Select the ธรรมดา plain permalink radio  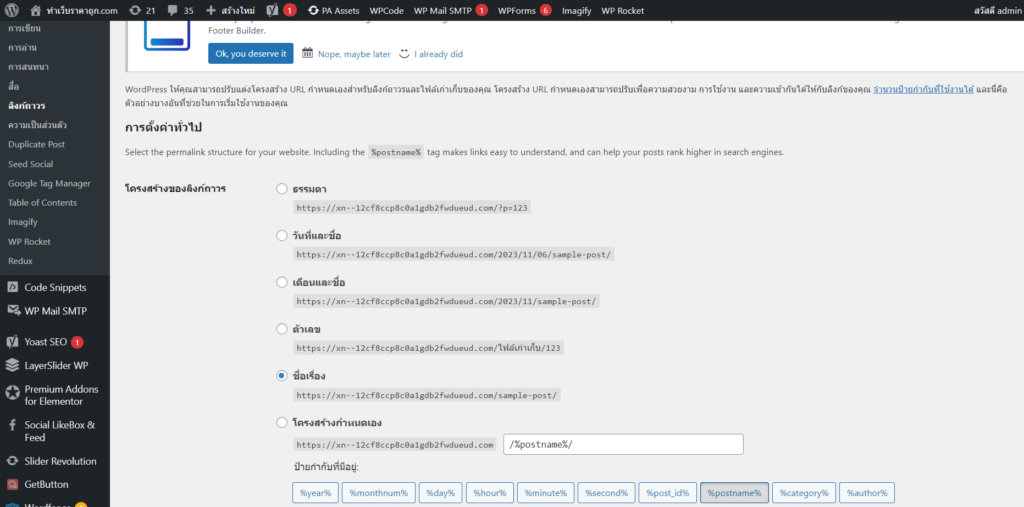(x=281, y=189)
